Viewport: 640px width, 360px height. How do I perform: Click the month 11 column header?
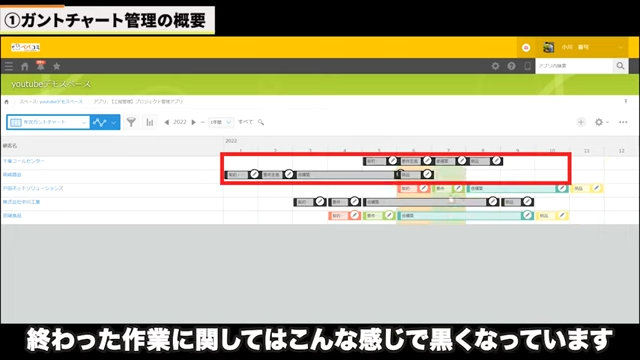(x=587, y=151)
